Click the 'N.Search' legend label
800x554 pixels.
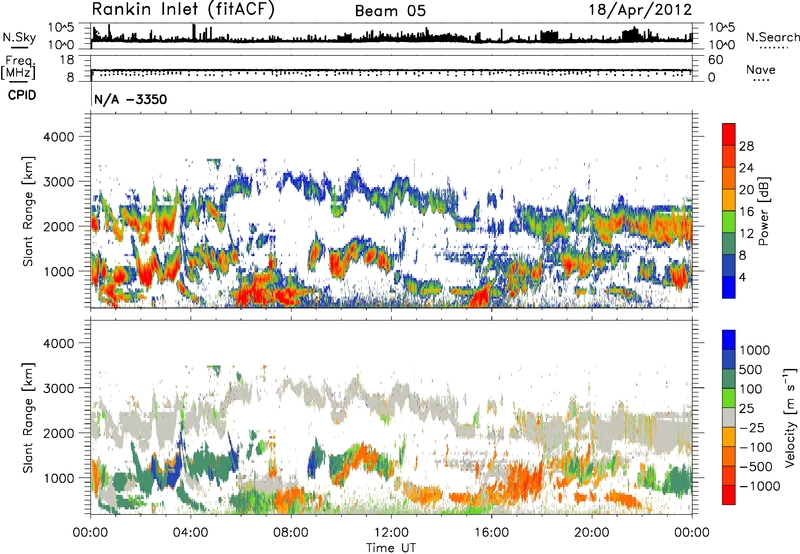point(773,37)
